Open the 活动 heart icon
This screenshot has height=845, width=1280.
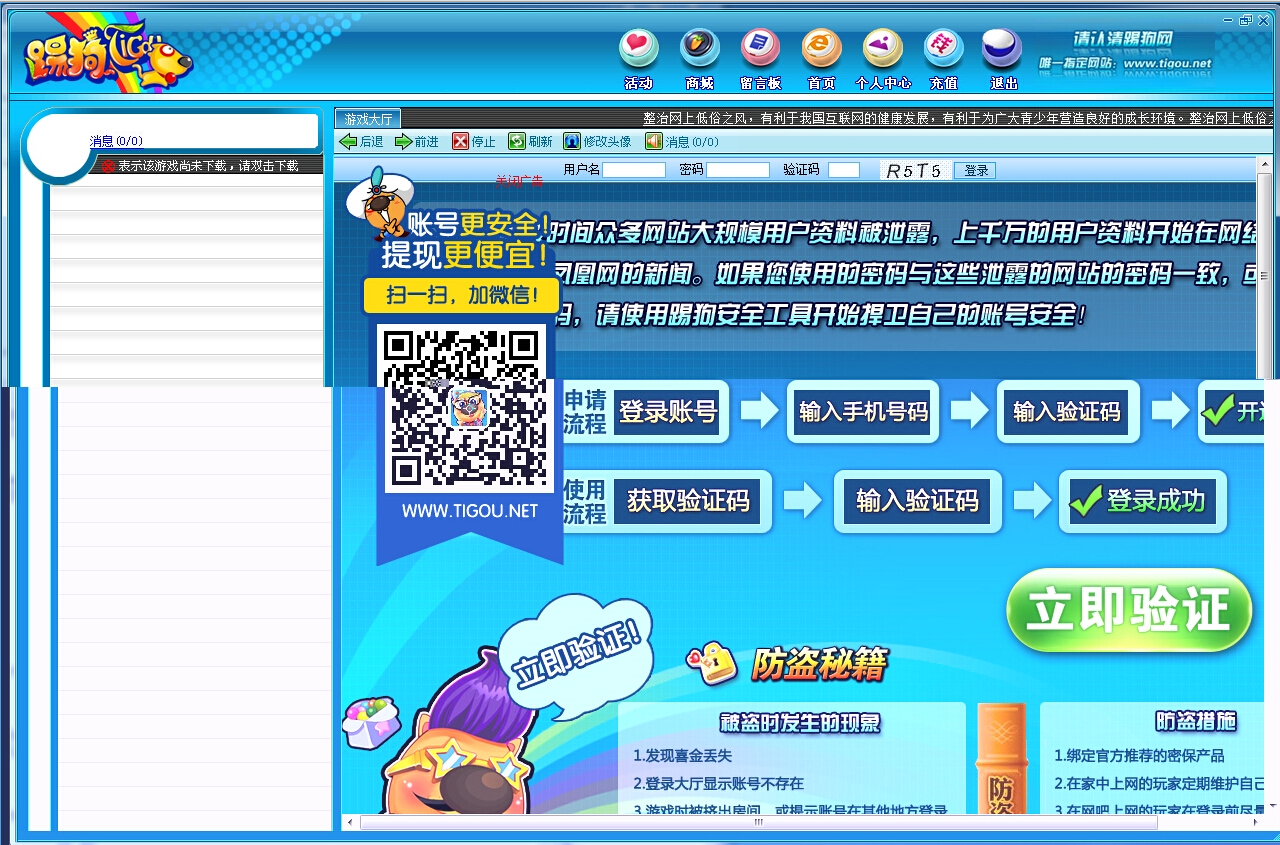[638, 48]
